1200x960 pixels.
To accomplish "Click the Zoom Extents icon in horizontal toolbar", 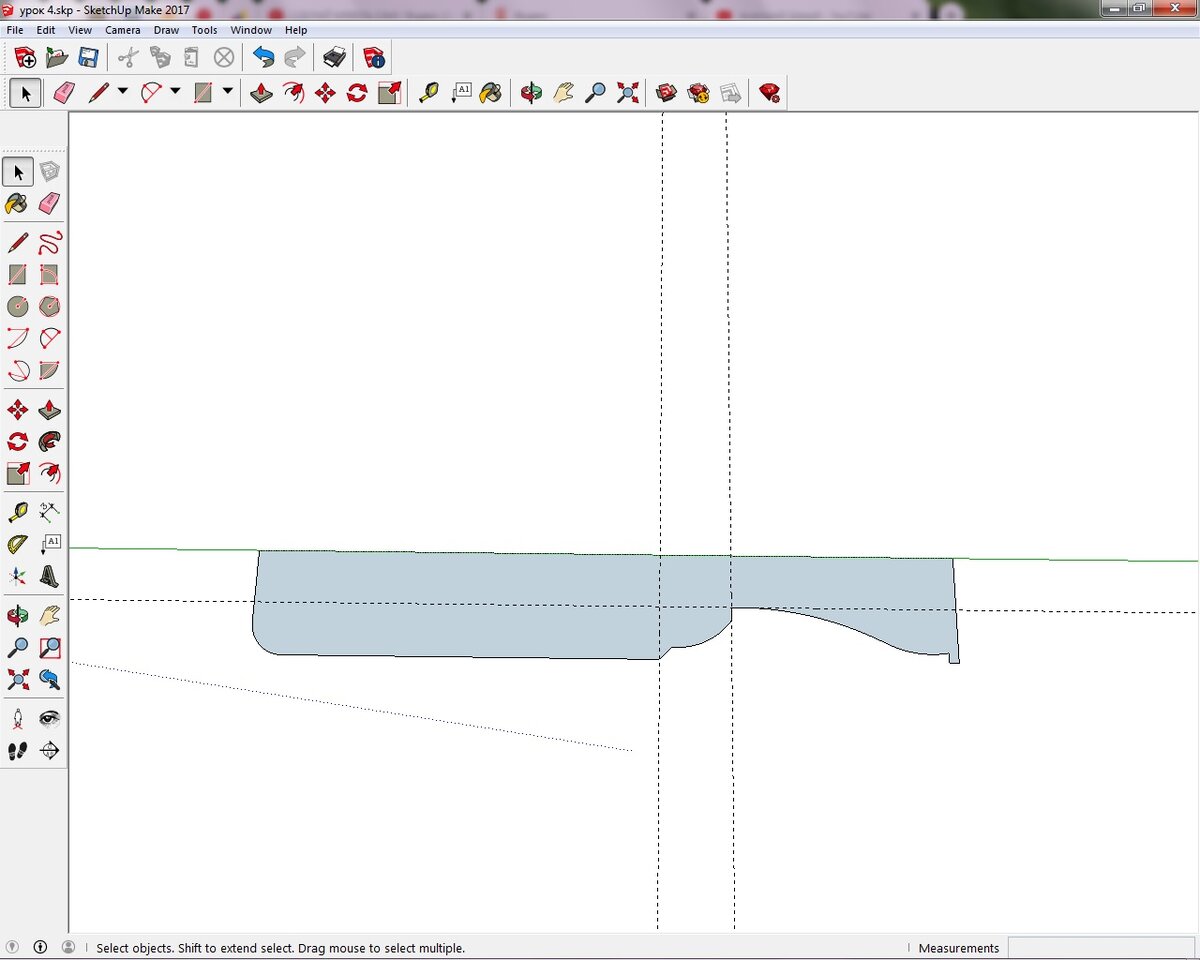I will [x=627, y=93].
